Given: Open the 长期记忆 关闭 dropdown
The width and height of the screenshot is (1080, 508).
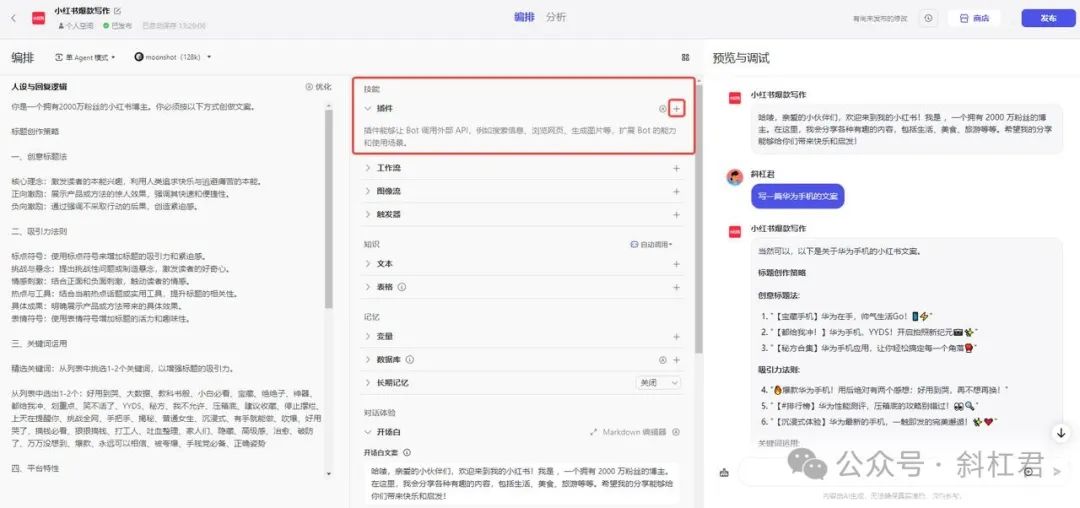Looking at the screenshot, I should tap(658, 382).
